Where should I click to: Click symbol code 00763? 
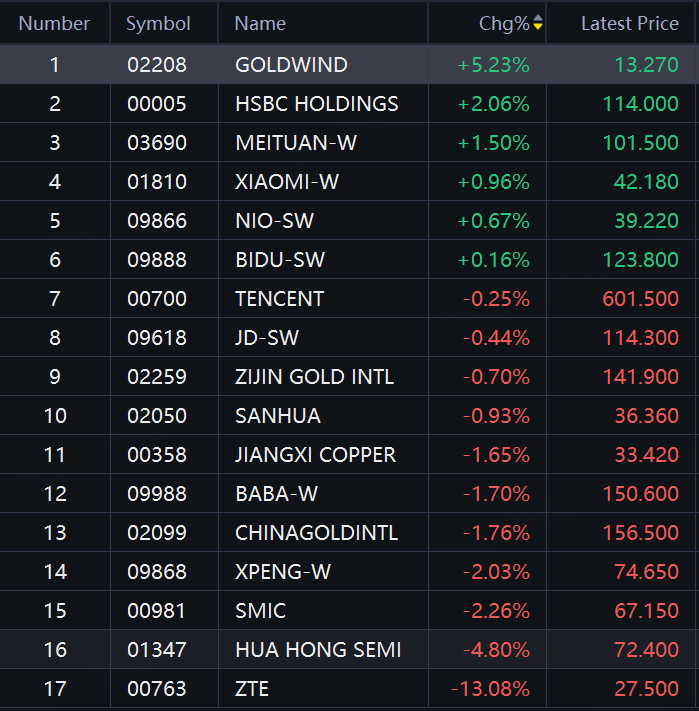157,689
